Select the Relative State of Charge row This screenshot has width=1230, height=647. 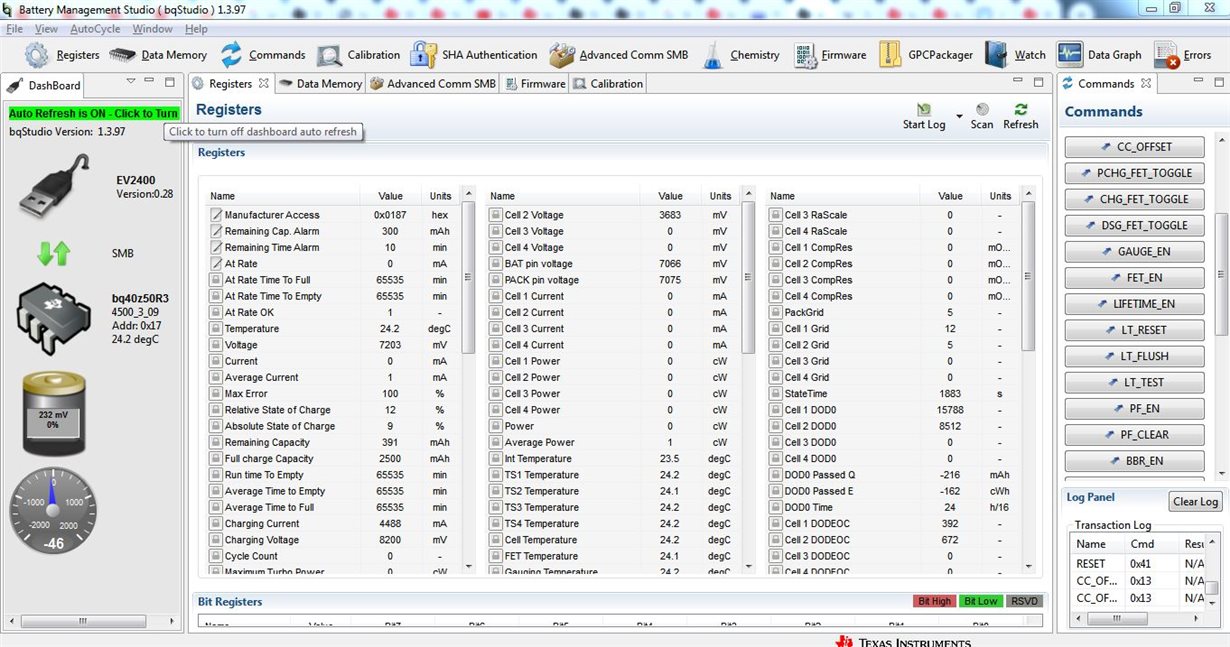[334, 410]
